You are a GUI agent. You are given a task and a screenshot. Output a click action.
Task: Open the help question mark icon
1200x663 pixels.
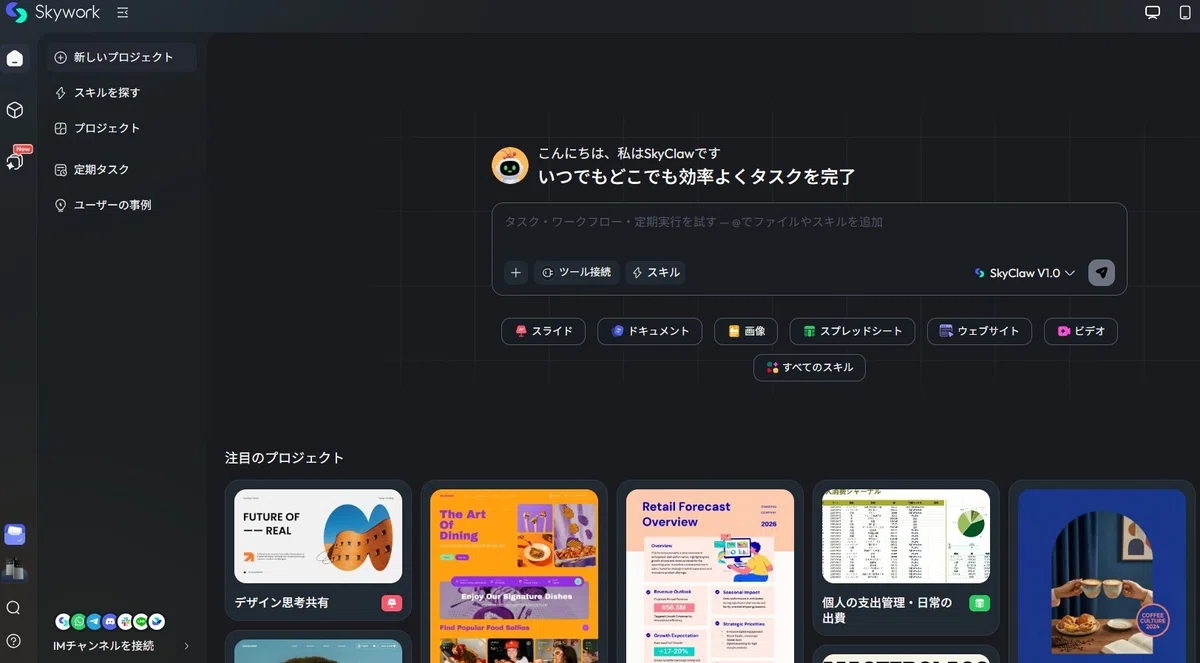coord(13,641)
